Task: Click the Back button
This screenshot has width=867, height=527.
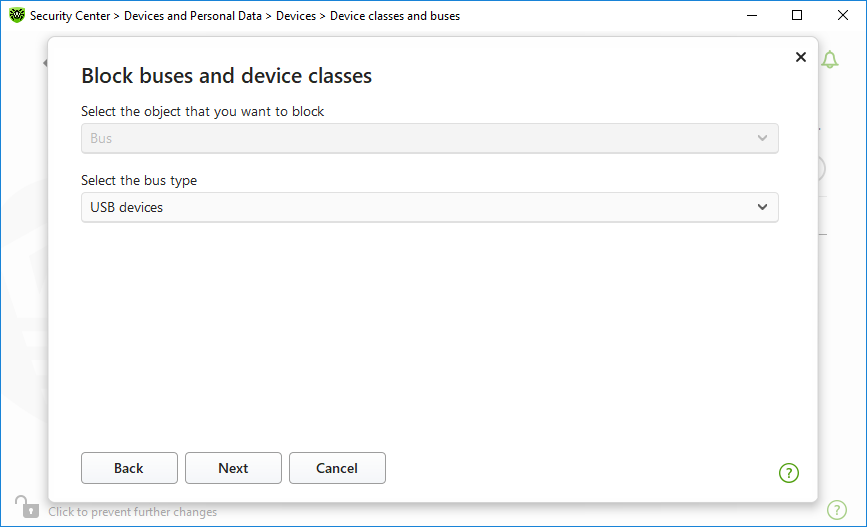Action: click(x=129, y=468)
